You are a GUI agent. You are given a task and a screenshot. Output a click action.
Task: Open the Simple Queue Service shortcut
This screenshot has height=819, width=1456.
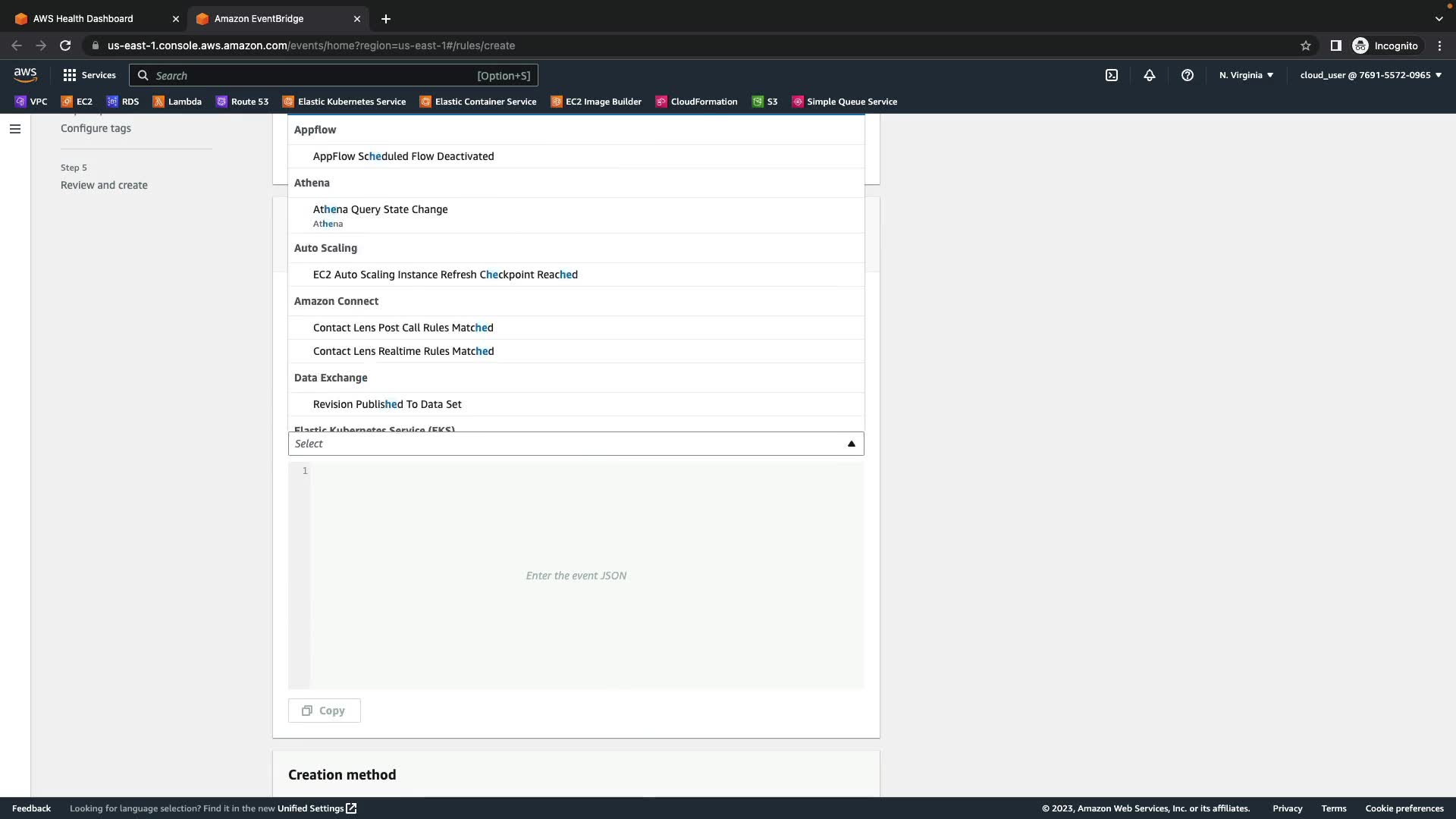click(x=844, y=102)
